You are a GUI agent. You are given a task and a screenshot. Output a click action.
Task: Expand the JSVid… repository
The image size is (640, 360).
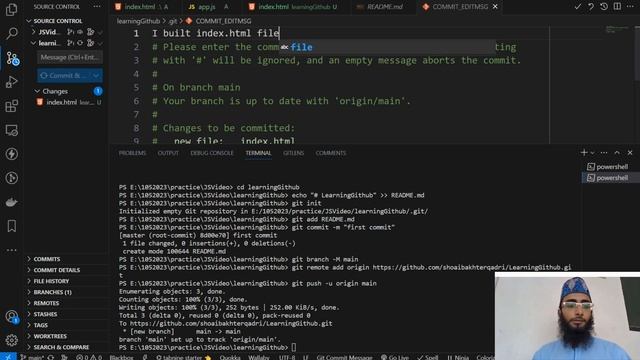pyautogui.click(x=33, y=32)
